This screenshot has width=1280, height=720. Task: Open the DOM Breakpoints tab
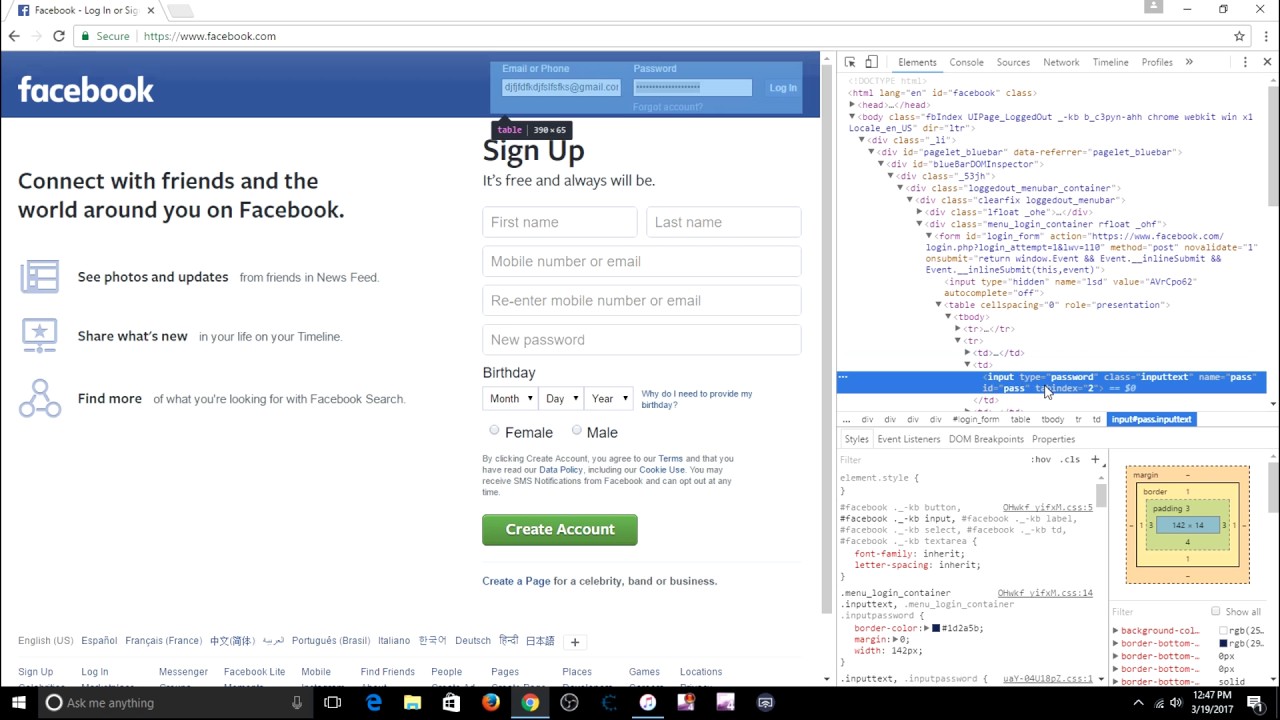(x=986, y=439)
